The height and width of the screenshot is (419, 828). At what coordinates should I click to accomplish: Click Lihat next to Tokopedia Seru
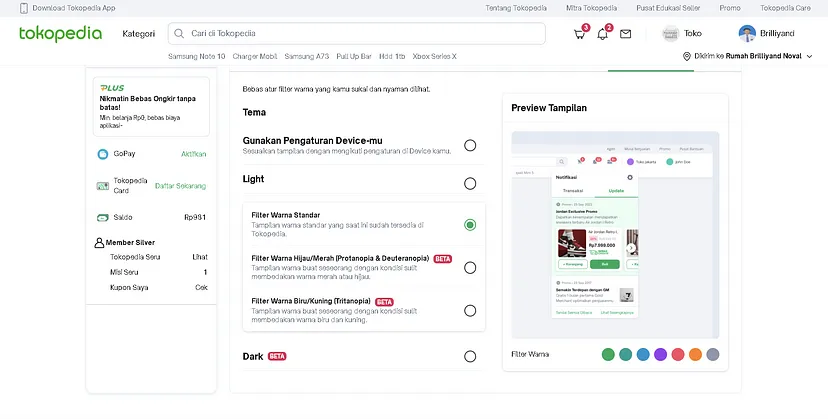[x=200, y=257]
